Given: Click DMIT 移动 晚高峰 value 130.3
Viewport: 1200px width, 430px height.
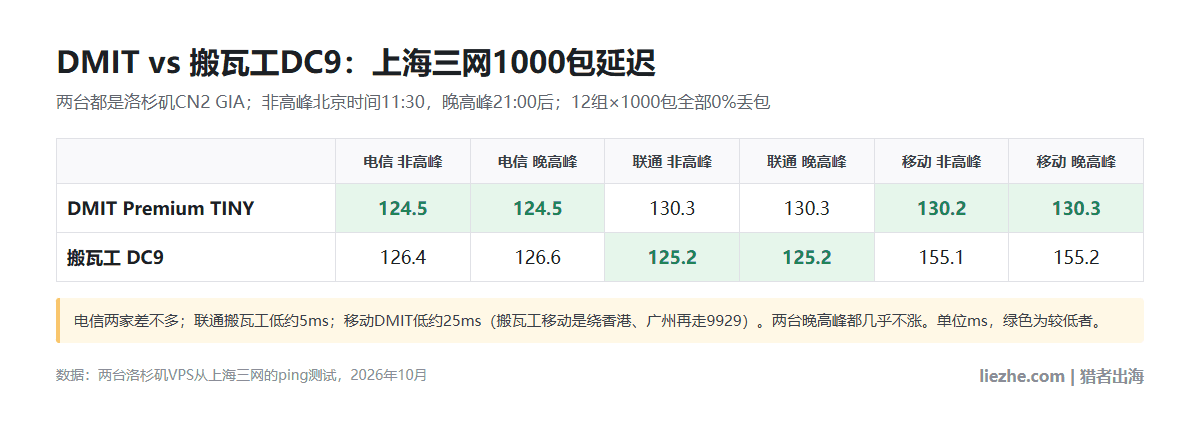Looking at the screenshot, I should point(1076,208).
